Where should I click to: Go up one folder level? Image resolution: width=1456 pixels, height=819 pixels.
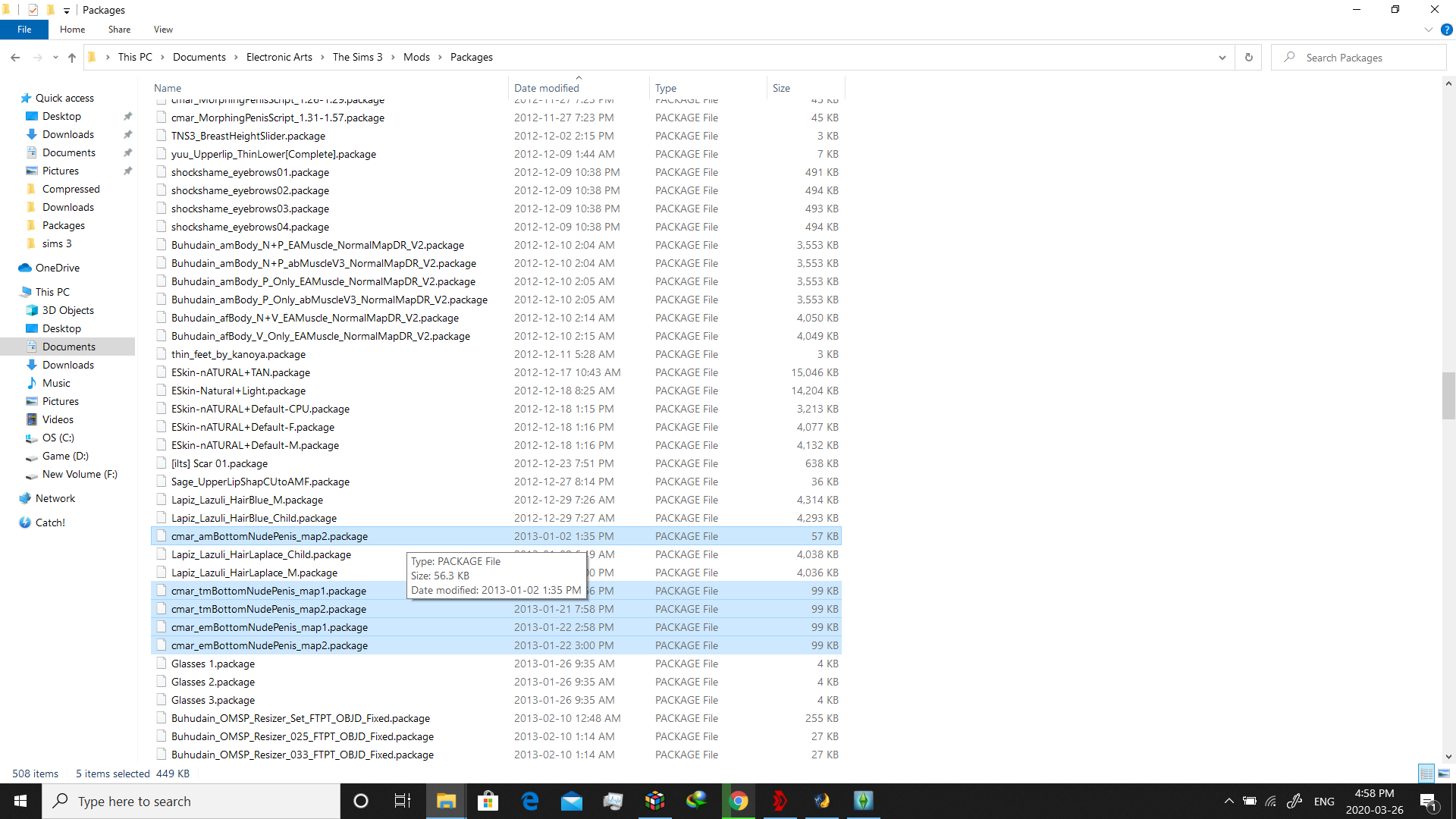click(72, 58)
